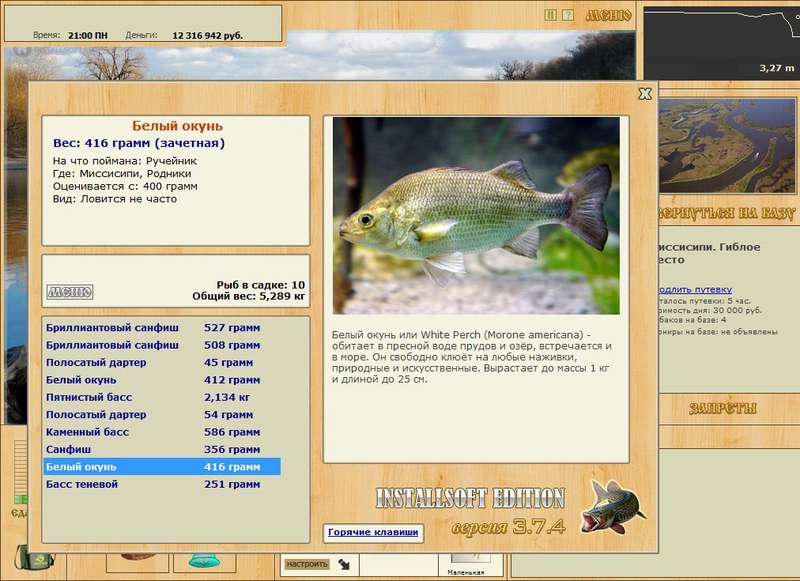The height and width of the screenshot is (581, 800).
Task: Select Каменный басс 586 грамм row
Action: (162, 432)
